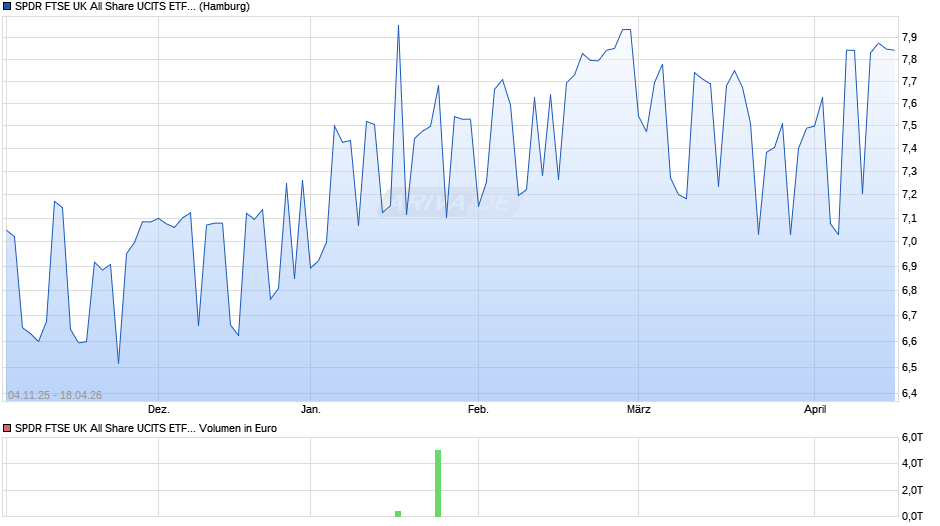Click the 6,8 price axis label
Screen dimensions: 940x526
pos(909,290)
